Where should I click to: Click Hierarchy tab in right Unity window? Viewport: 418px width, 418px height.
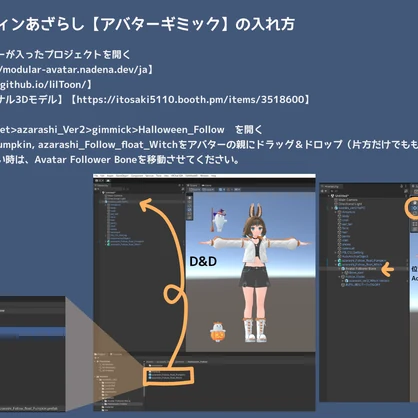tap(332, 187)
